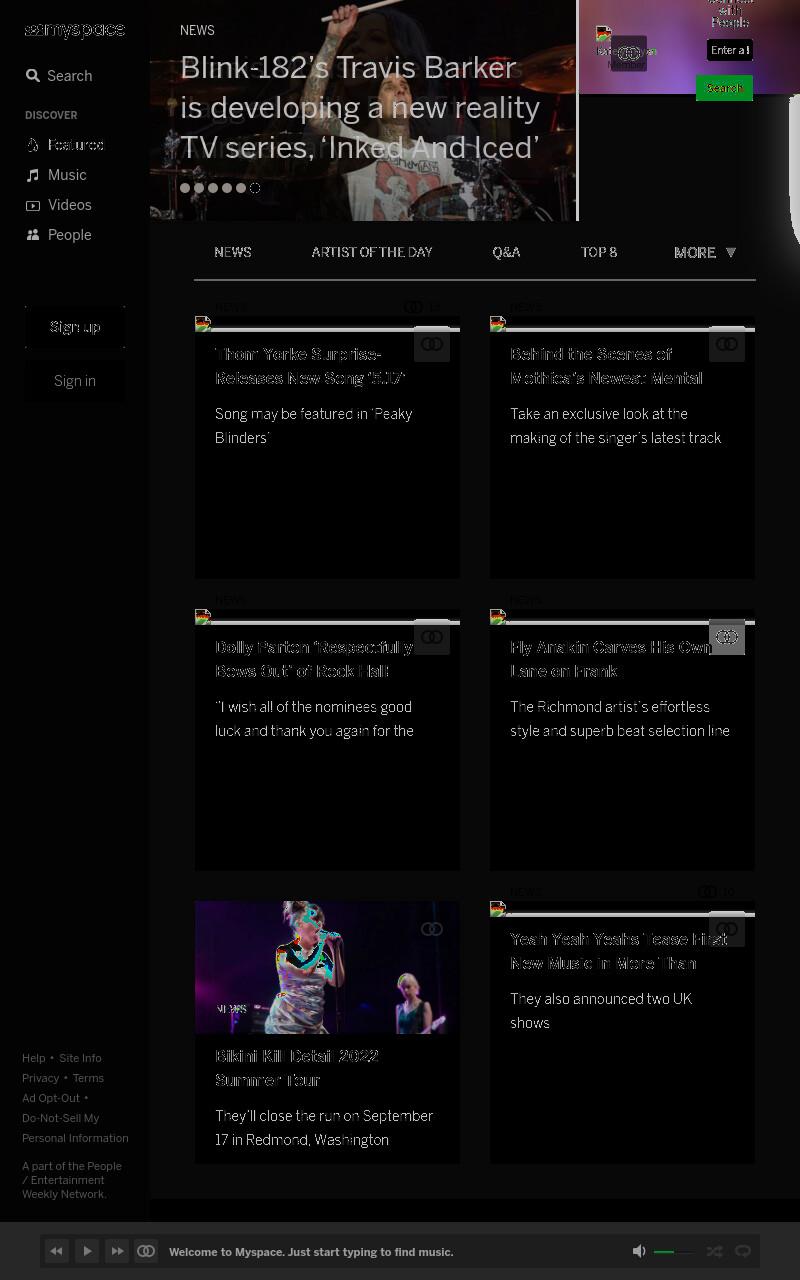This screenshot has width=800, height=1280.
Task: Click the Sign in button
Action: (x=75, y=381)
